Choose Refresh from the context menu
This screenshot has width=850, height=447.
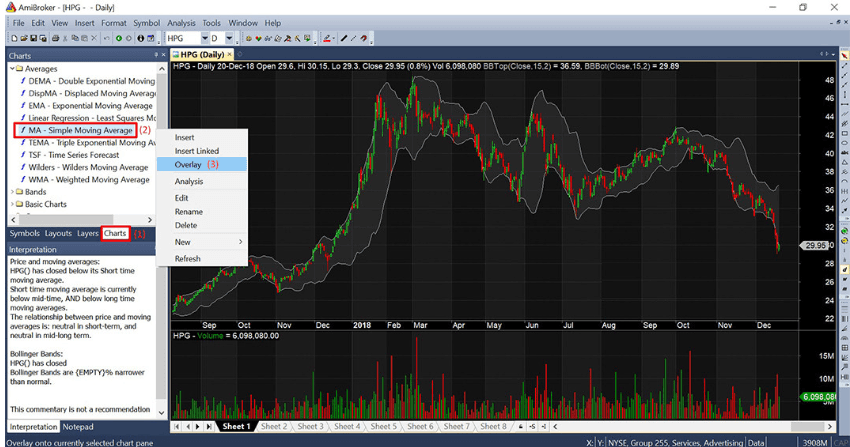point(202,259)
